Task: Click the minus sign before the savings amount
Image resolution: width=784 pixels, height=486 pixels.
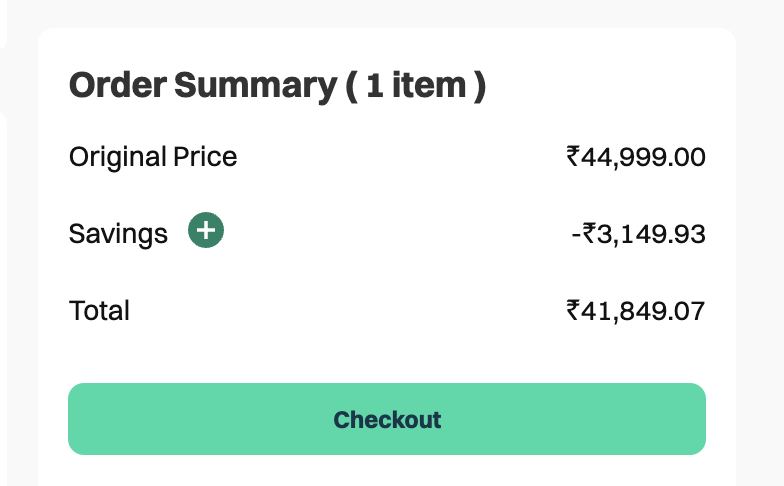Action: pyautogui.click(x=576, y=235)
